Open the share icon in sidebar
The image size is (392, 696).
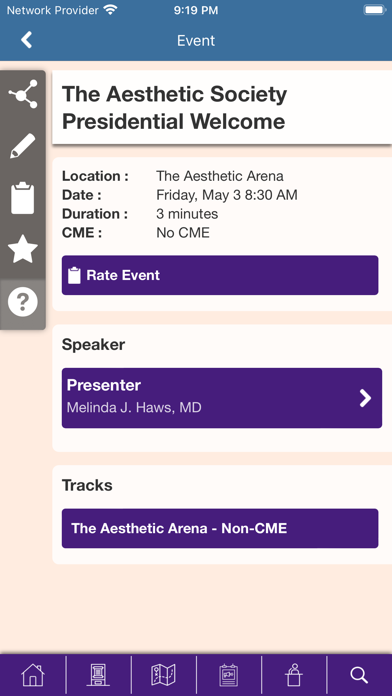[x=23, y=94]
